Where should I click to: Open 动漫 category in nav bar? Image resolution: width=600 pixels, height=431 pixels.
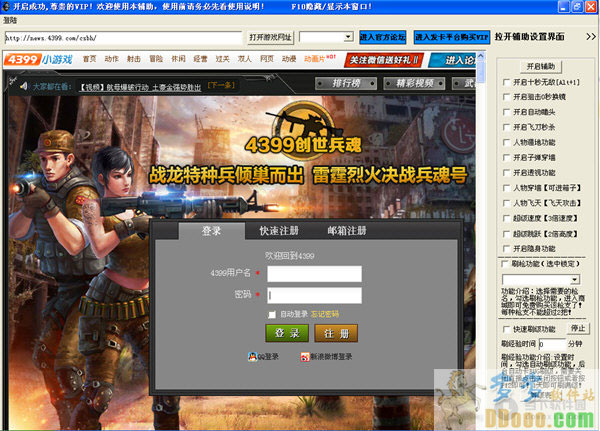[289, 59]
